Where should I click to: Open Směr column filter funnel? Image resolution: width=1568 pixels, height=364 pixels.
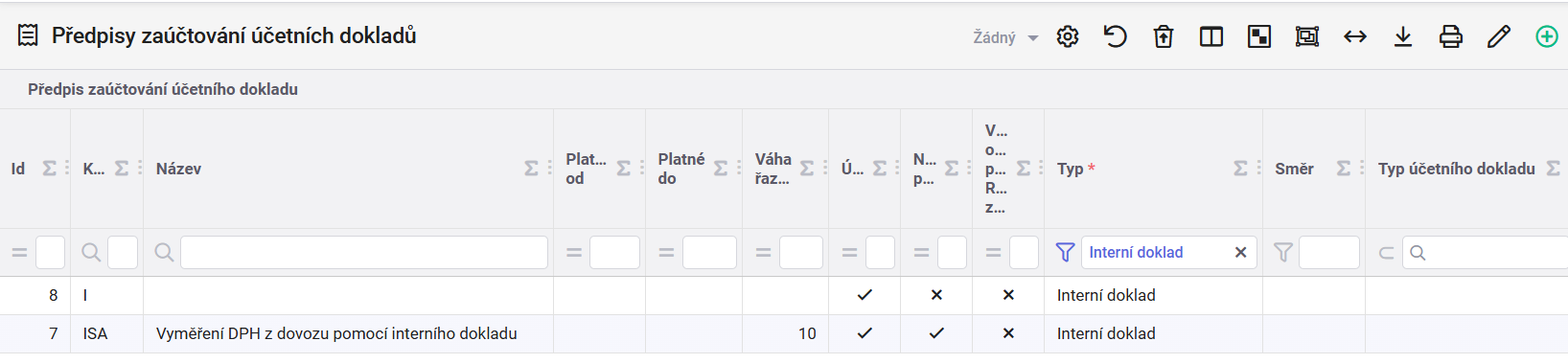click(x=1283, y=252)
